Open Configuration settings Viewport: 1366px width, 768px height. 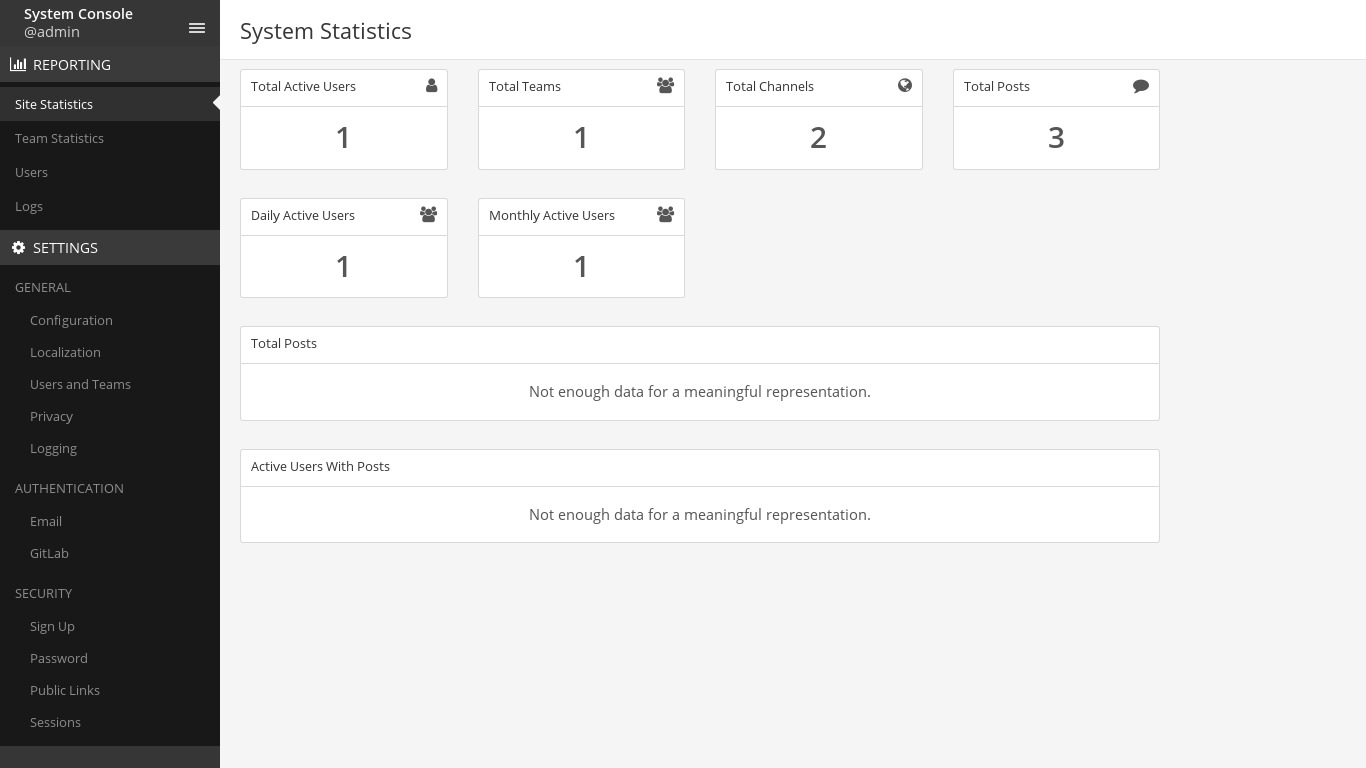[x=71, y=320]
